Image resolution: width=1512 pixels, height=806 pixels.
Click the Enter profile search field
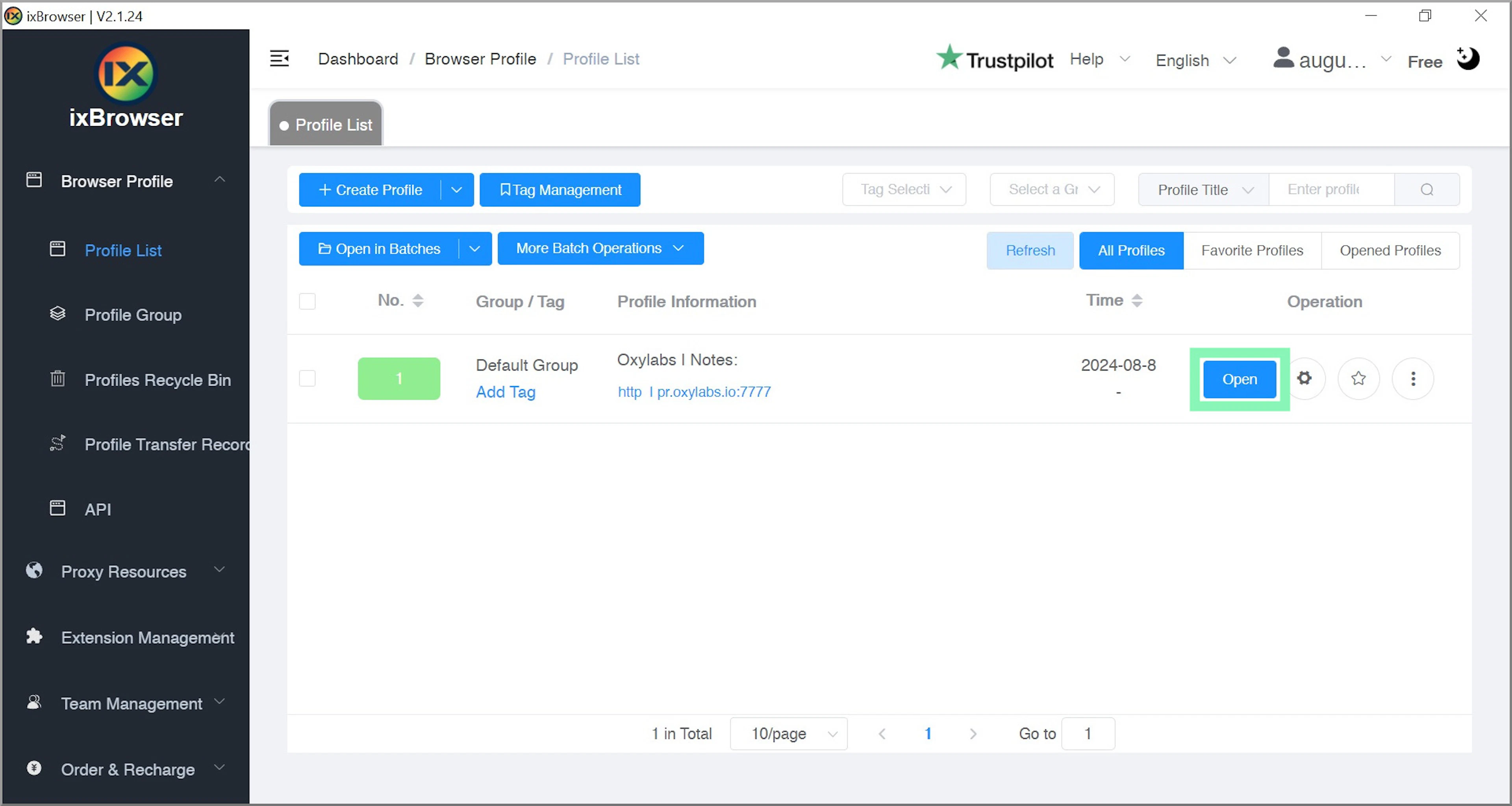click(1331, 189)
